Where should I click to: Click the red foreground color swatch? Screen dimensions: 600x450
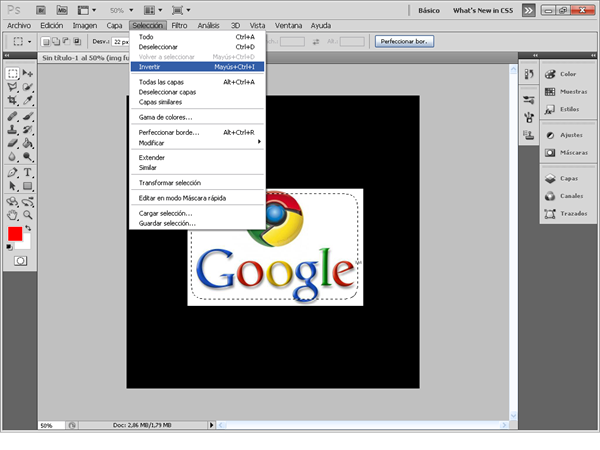(x=15, y=234)
